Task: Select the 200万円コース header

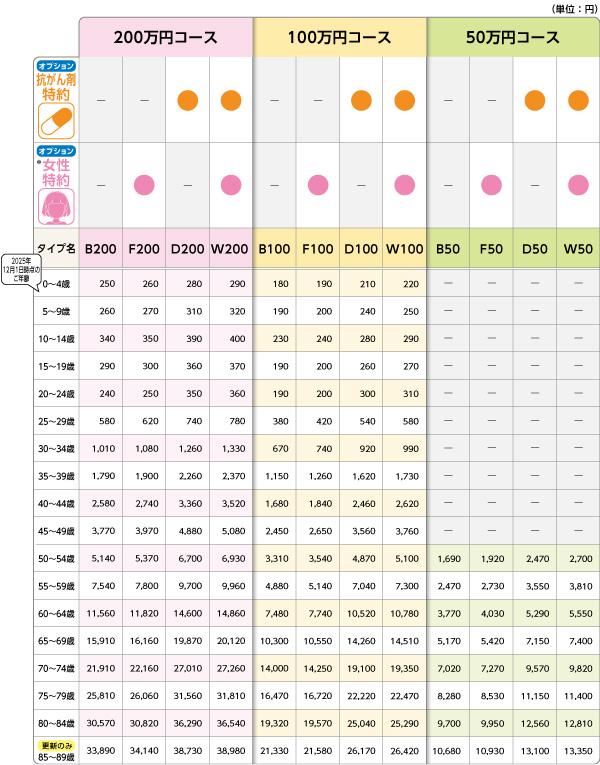Action: [166, 38]
